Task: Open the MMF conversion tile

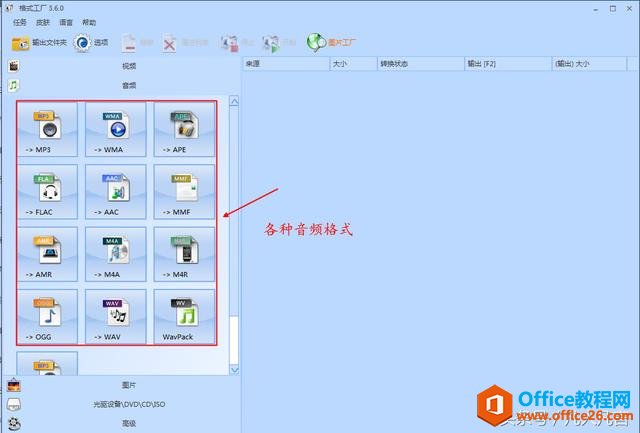Action: point(183,190)
